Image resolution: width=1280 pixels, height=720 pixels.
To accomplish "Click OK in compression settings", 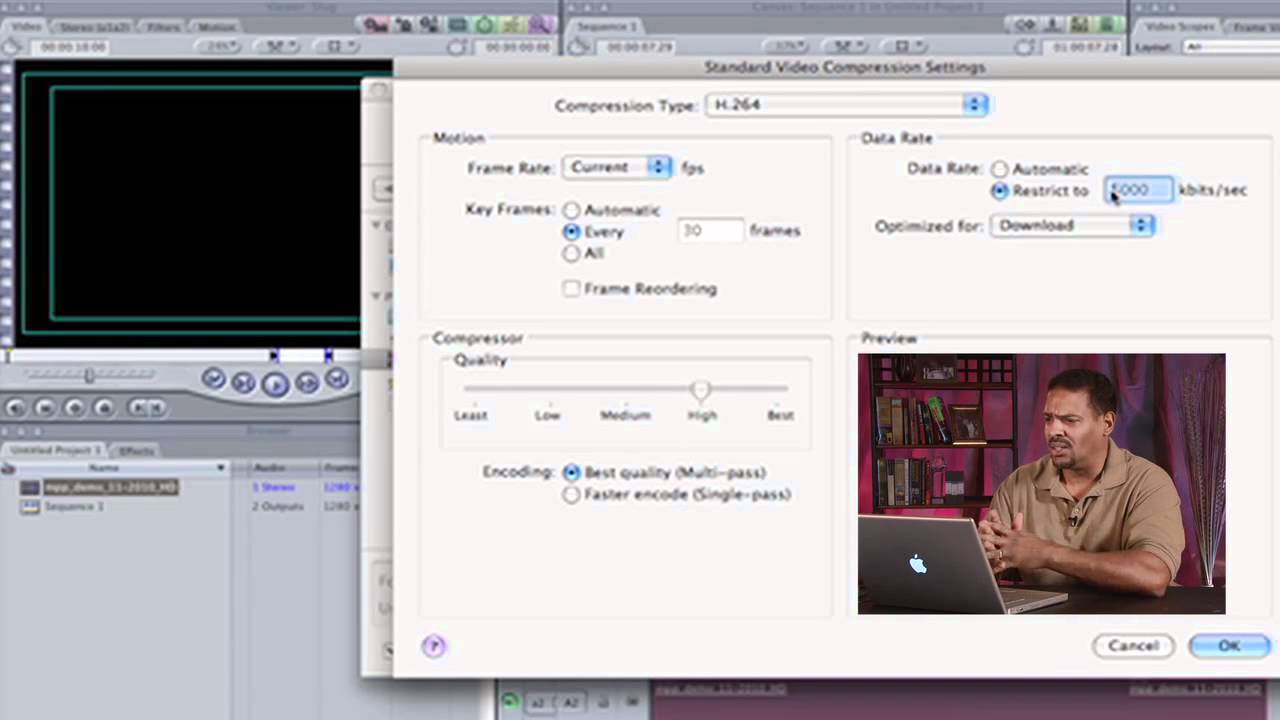I will 1229,646.
